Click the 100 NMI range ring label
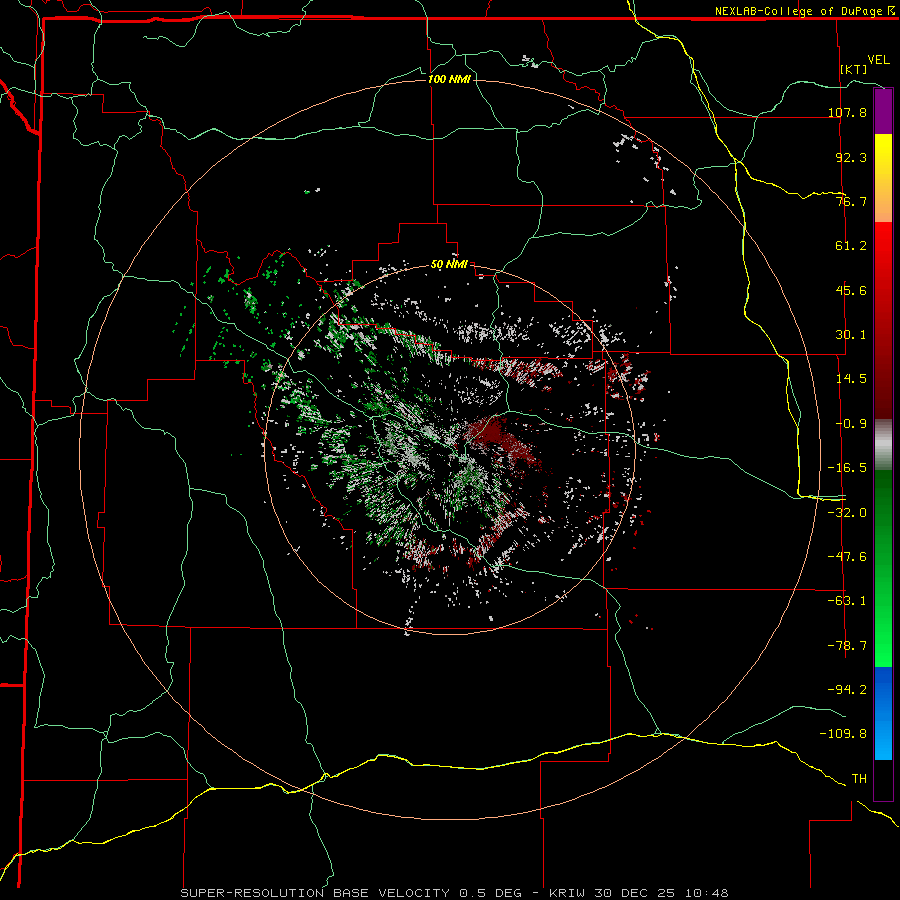Viewport: 900px width, 900px height. (449, 79)
